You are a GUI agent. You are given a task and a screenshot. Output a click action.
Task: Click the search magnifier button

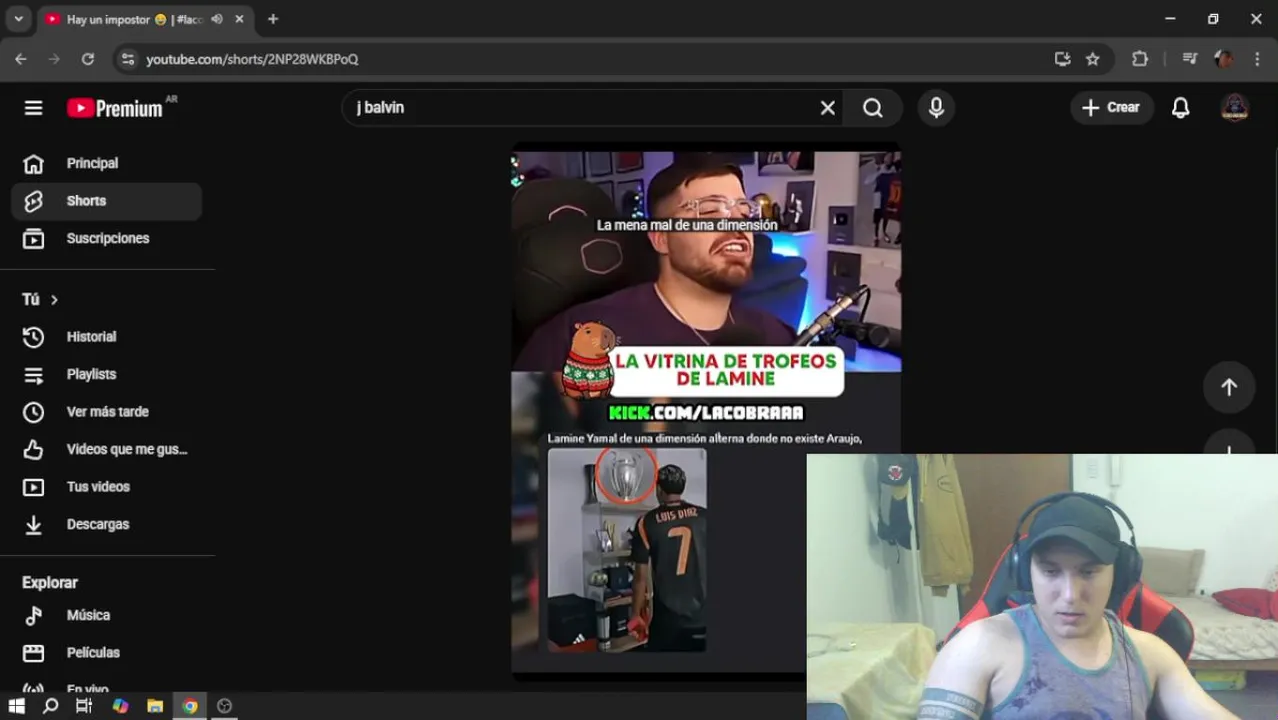pos(873,108)
